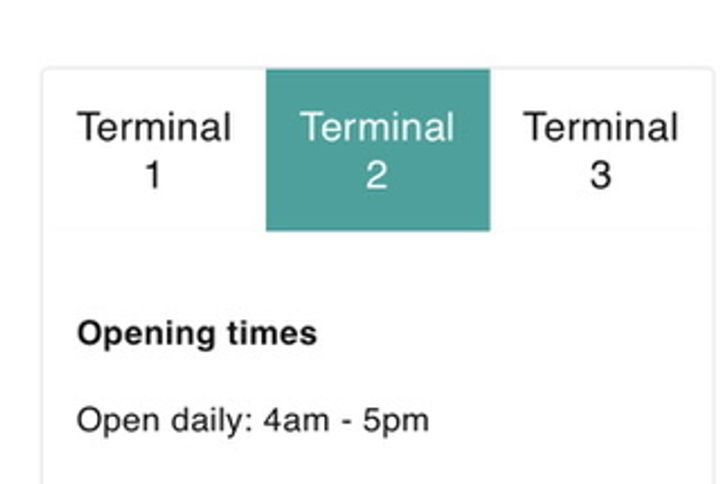Open the Terminal 3 tab
This screenshot has height=484, width=720.
(600, 150)
